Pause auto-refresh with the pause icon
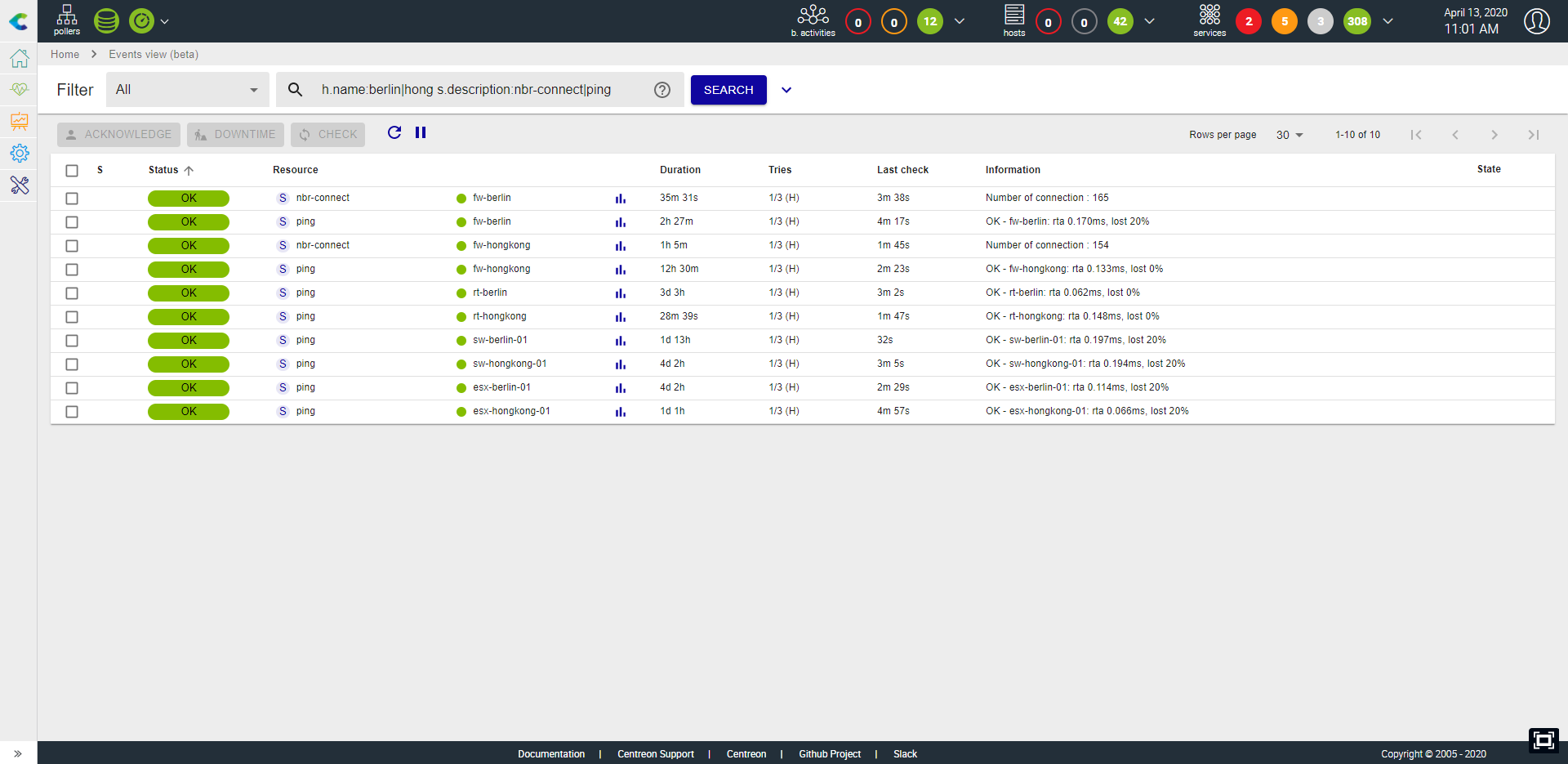The image size is (1568, 764). [x=421, y=132]
